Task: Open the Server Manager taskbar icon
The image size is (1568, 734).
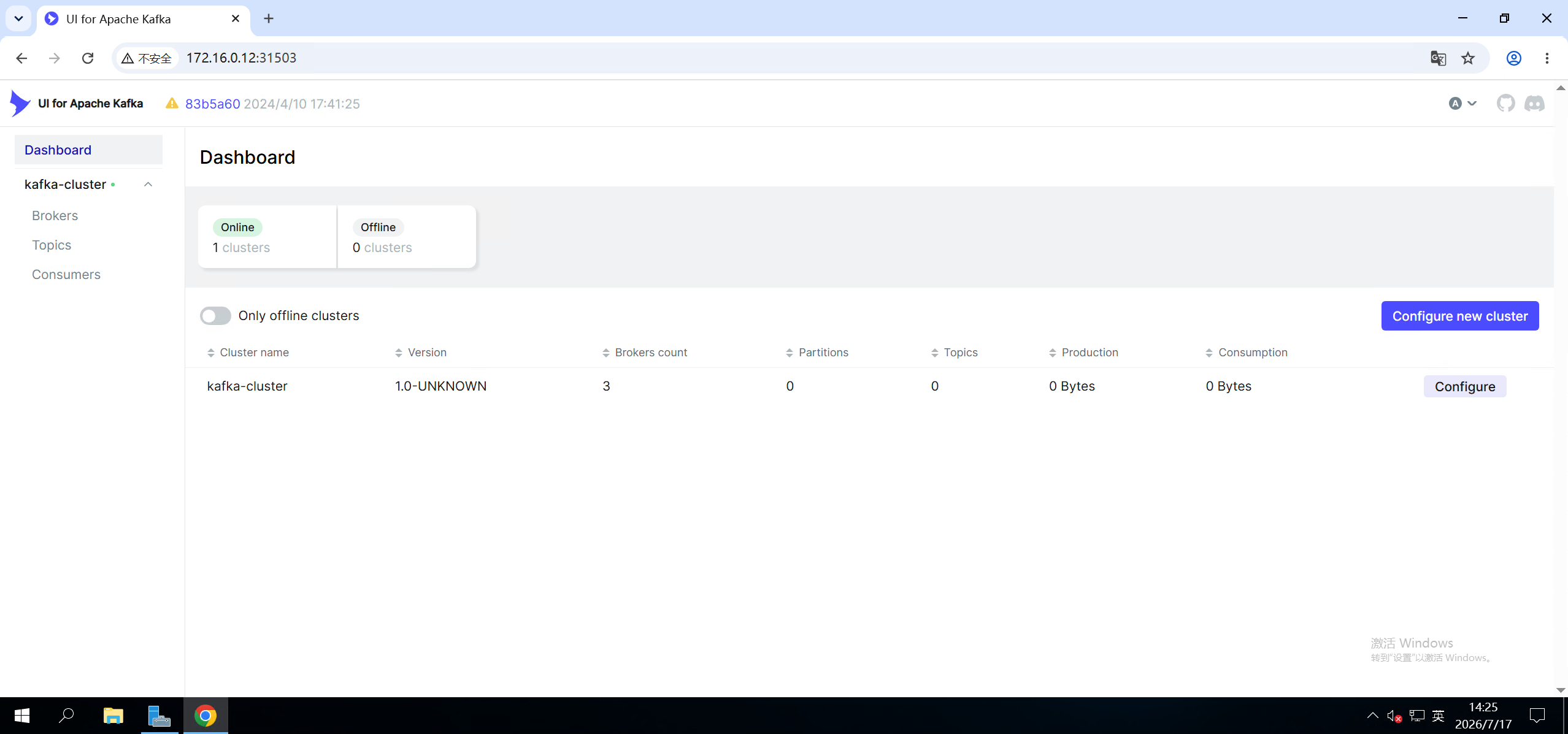Action: (x=159, y=716)
